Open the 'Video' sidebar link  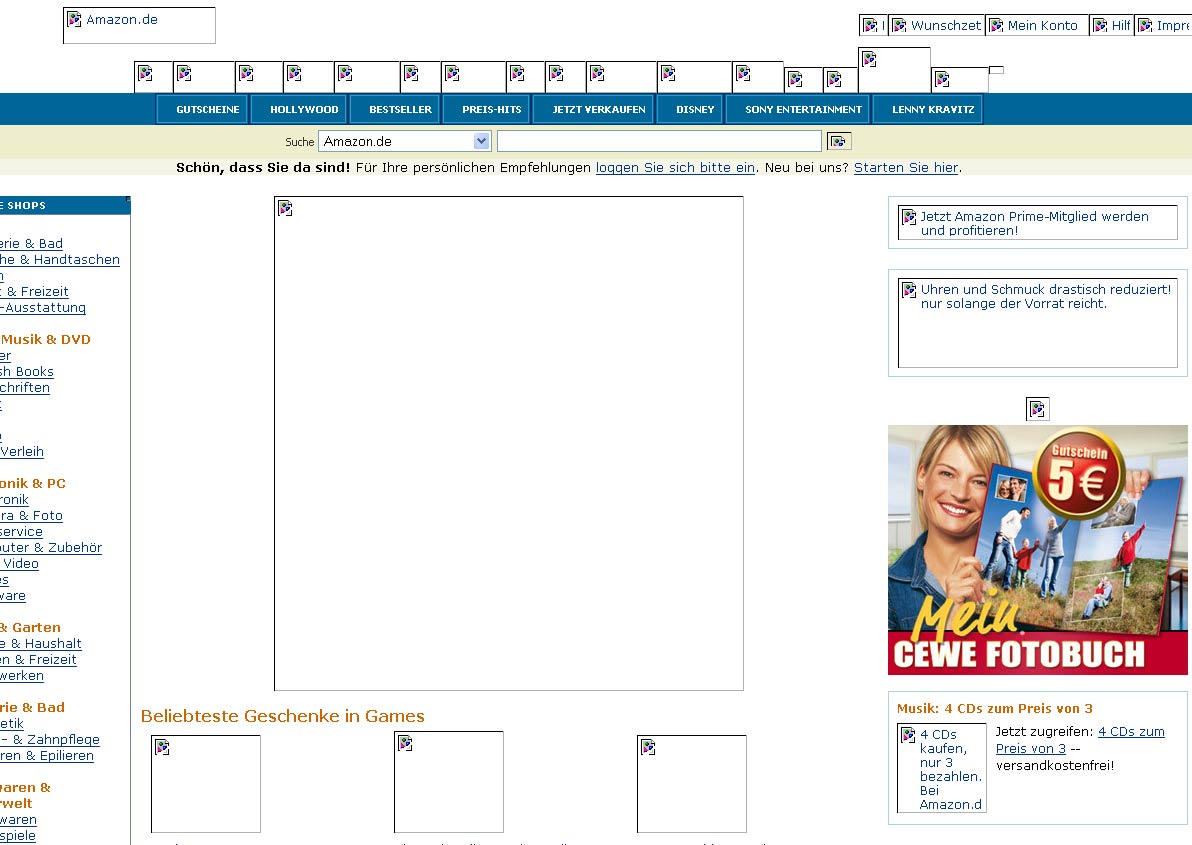(x=21, y=564)
